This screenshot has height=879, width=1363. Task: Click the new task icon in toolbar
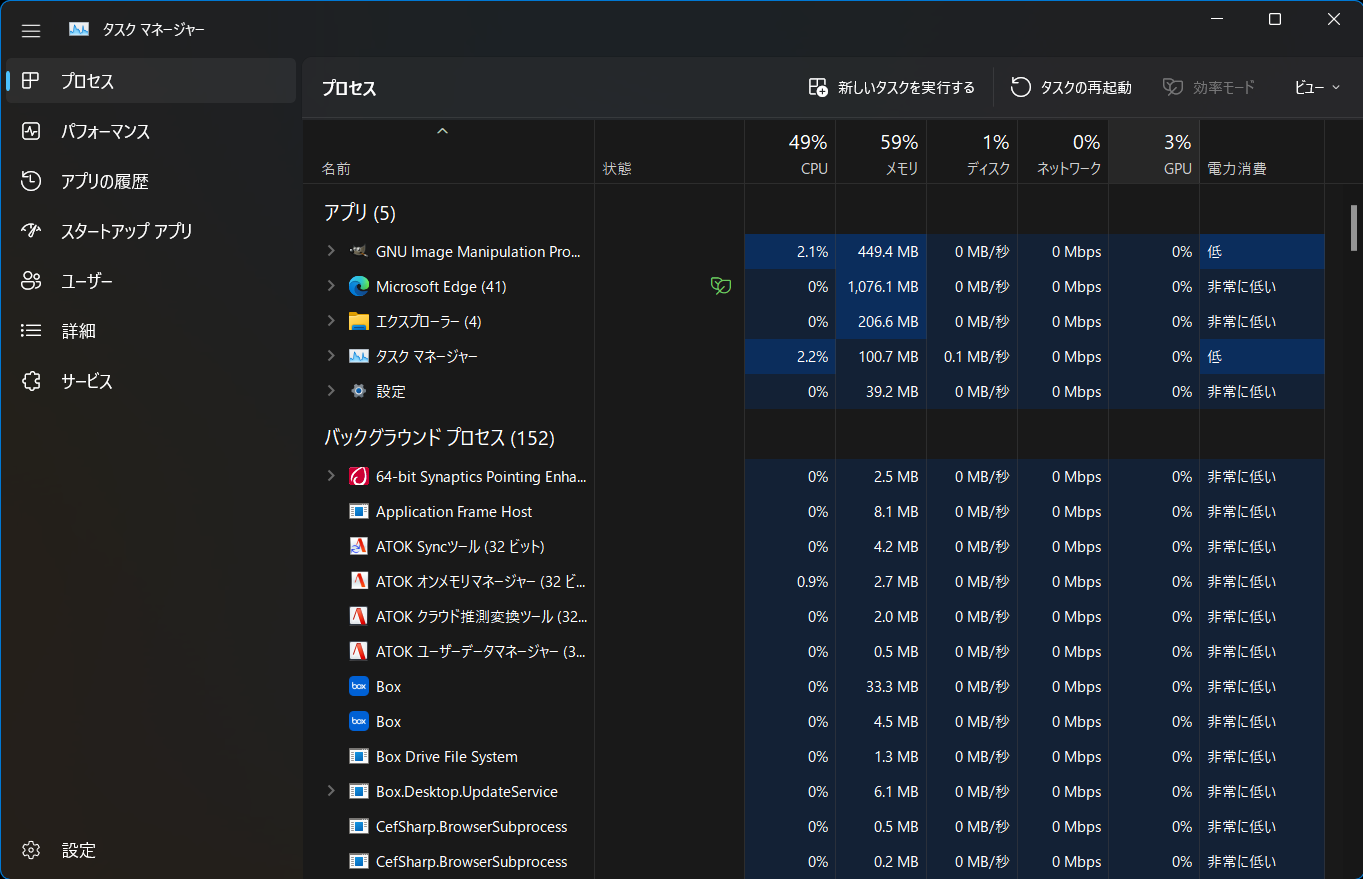click(818, 87)
